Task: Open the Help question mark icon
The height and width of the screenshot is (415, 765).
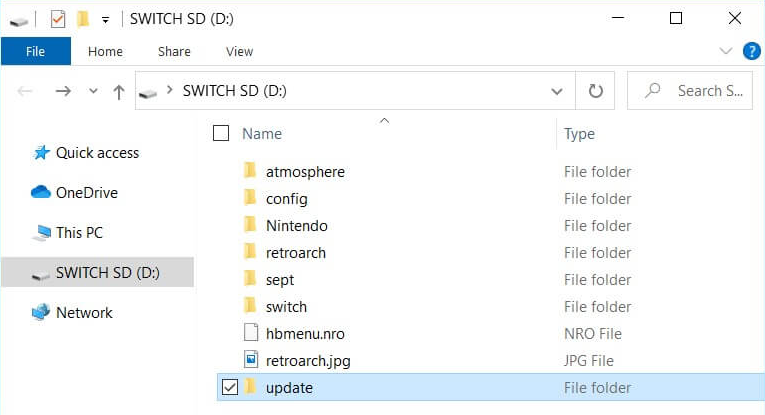Action: click(751, 51)
